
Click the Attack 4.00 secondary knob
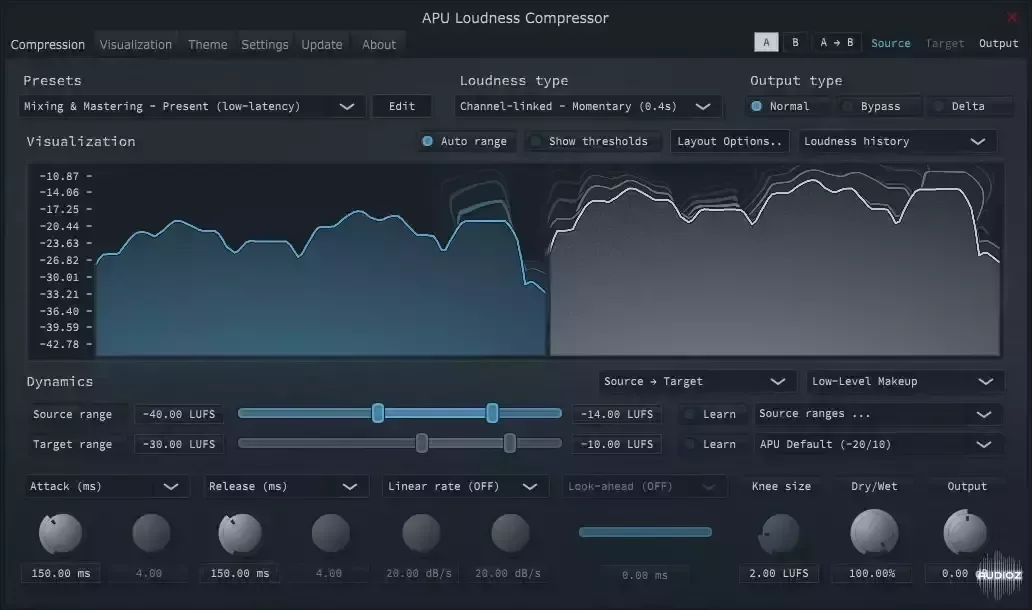(x=151, y=534)
